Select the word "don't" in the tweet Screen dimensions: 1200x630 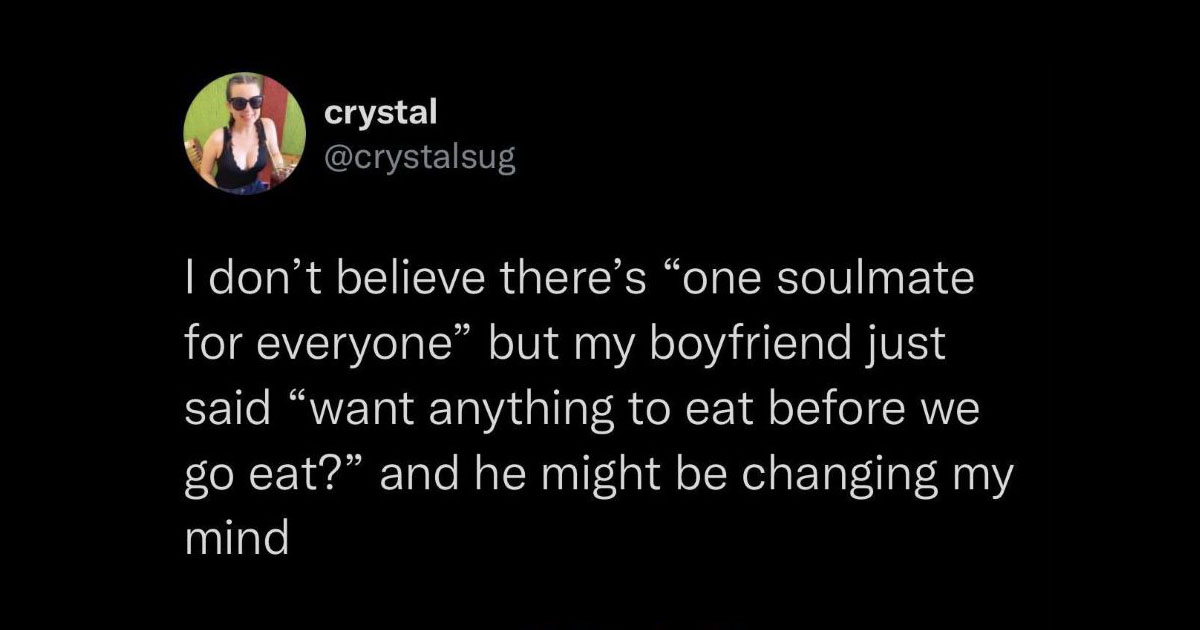tap(254, 279)
